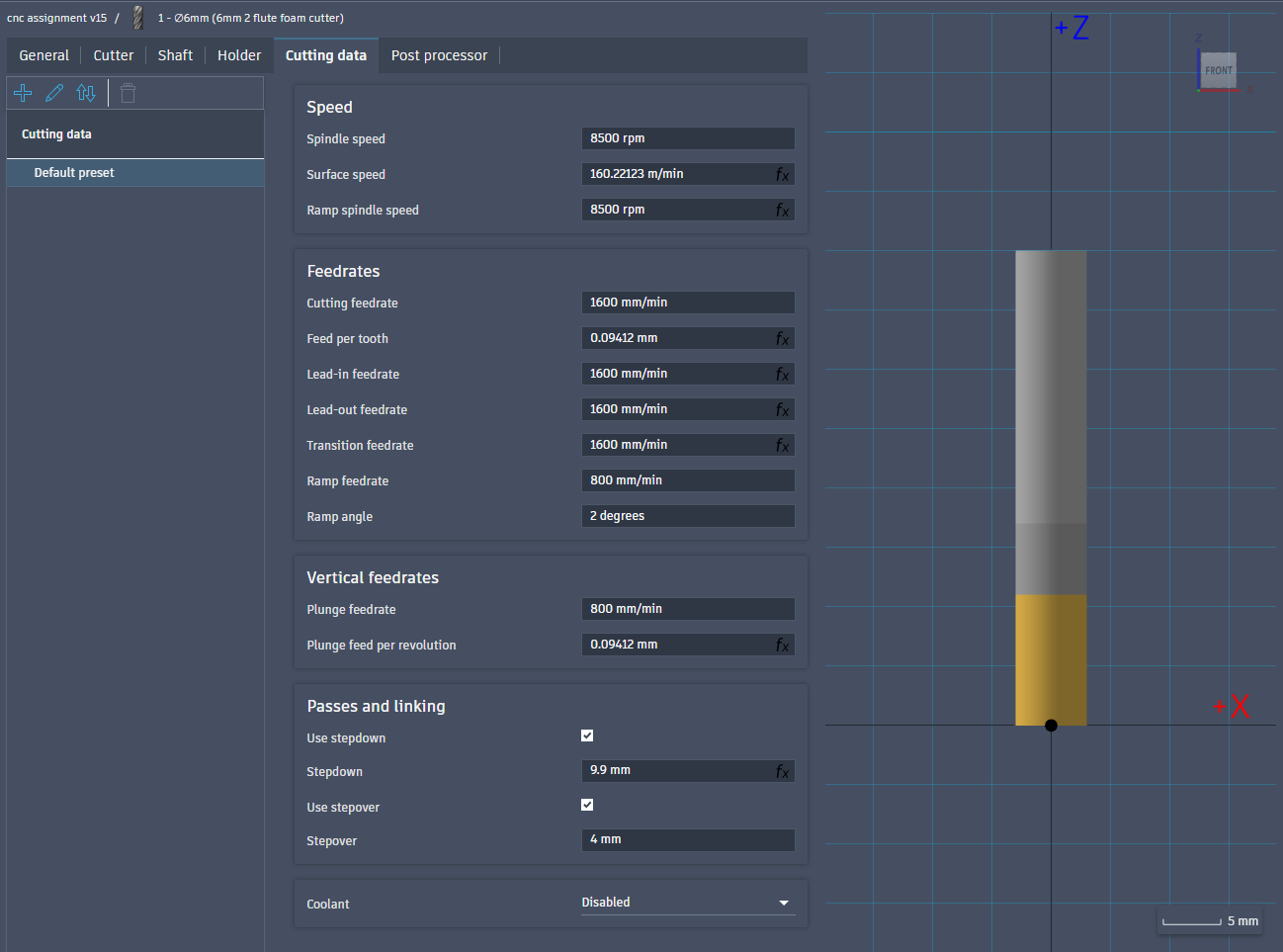
Task: Toggle the Use stepover checkbox
Action: pos(587,805)
